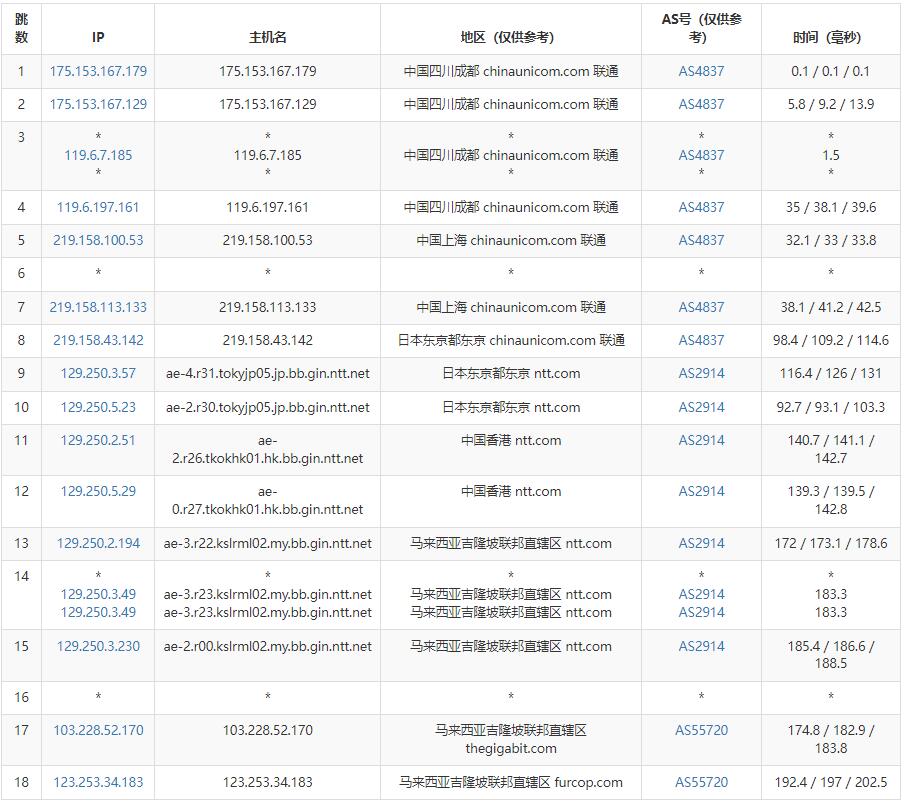Select hostname ae-2.r26.tkokhk01.hk.bb.gin.ntt.net

point(267,449)
